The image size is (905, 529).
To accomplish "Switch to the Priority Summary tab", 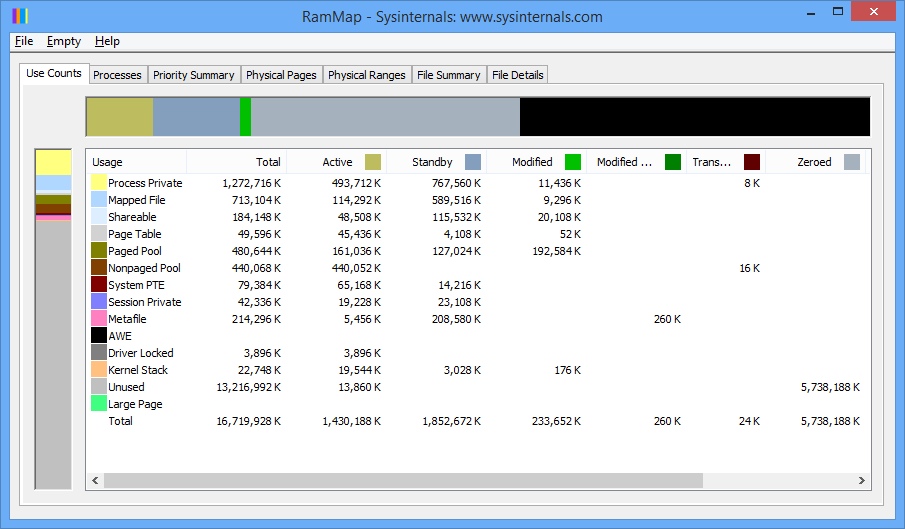I will tap(194, 75).
